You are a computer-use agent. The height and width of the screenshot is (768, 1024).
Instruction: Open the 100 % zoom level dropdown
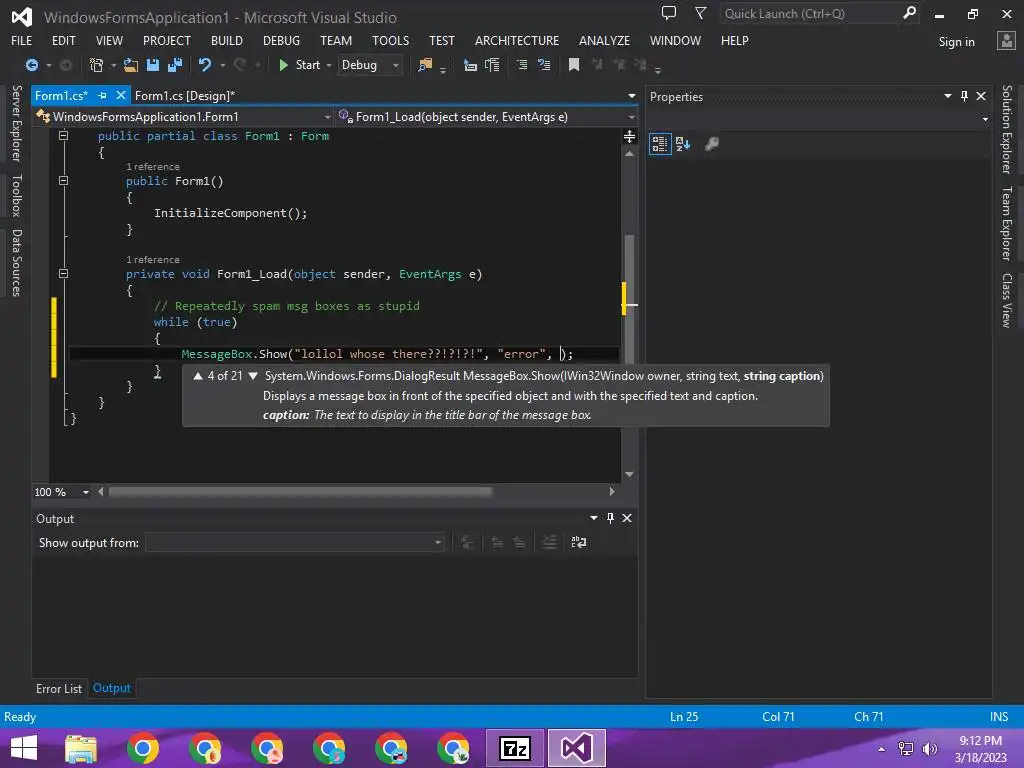point(86,492)
